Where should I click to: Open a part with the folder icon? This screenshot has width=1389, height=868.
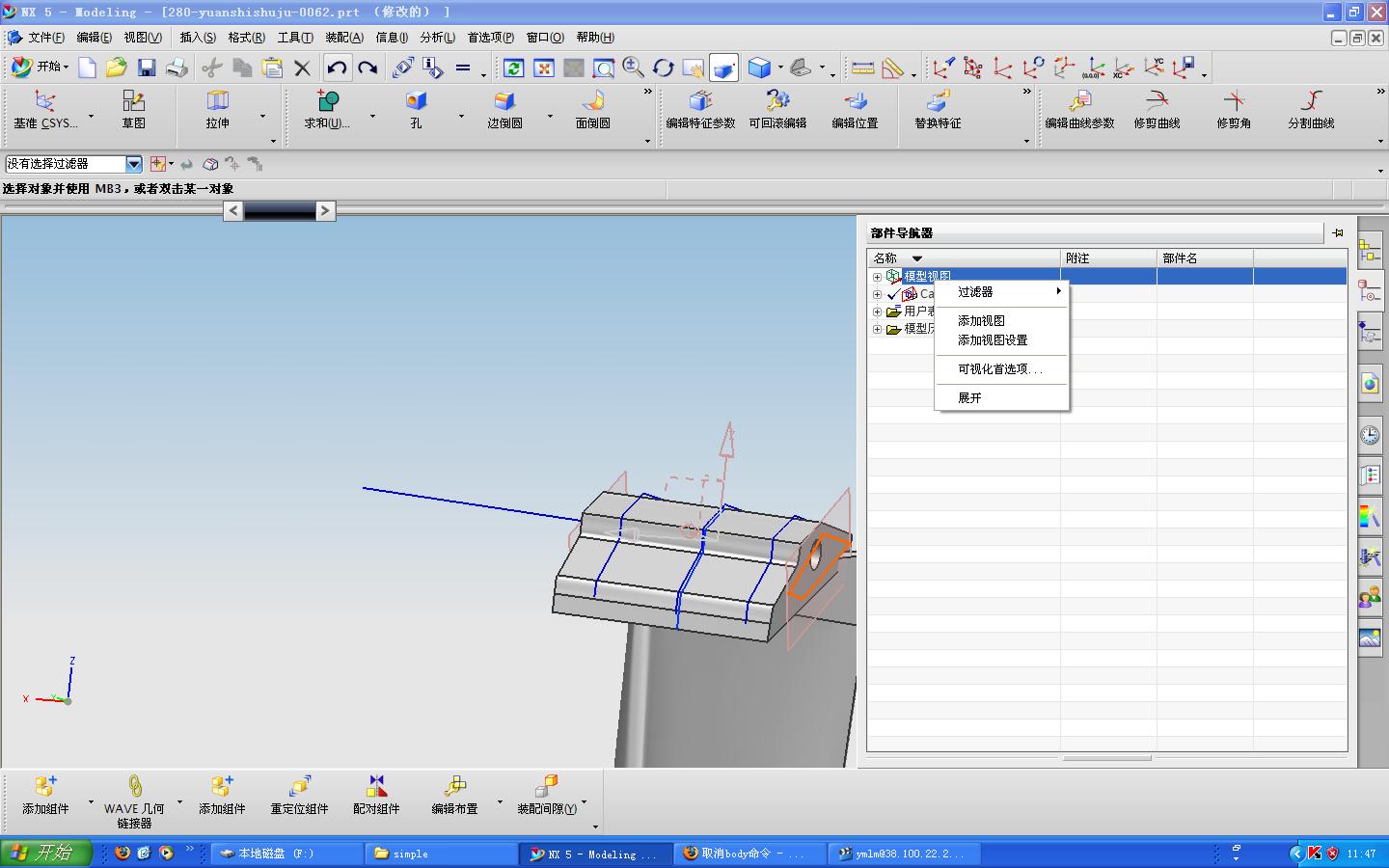pos(117,68)
